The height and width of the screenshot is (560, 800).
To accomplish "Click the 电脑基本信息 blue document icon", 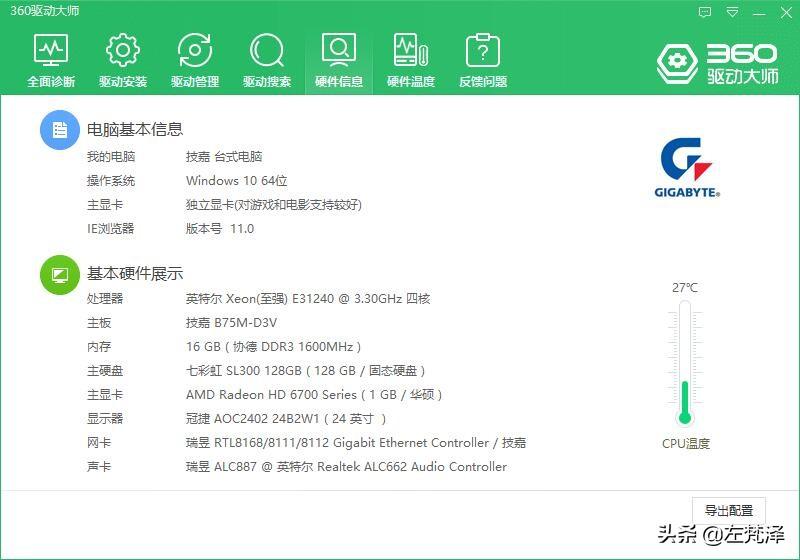I will [60, 130].
